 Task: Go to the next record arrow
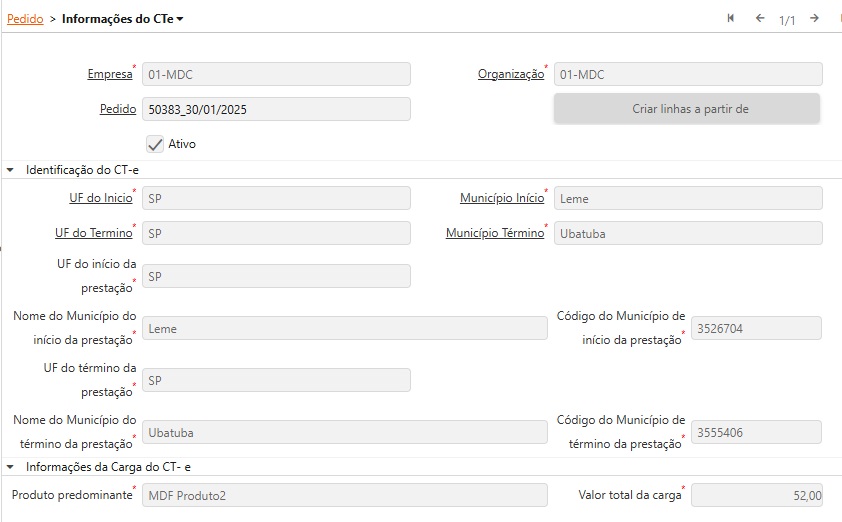[x=815, y=18]
